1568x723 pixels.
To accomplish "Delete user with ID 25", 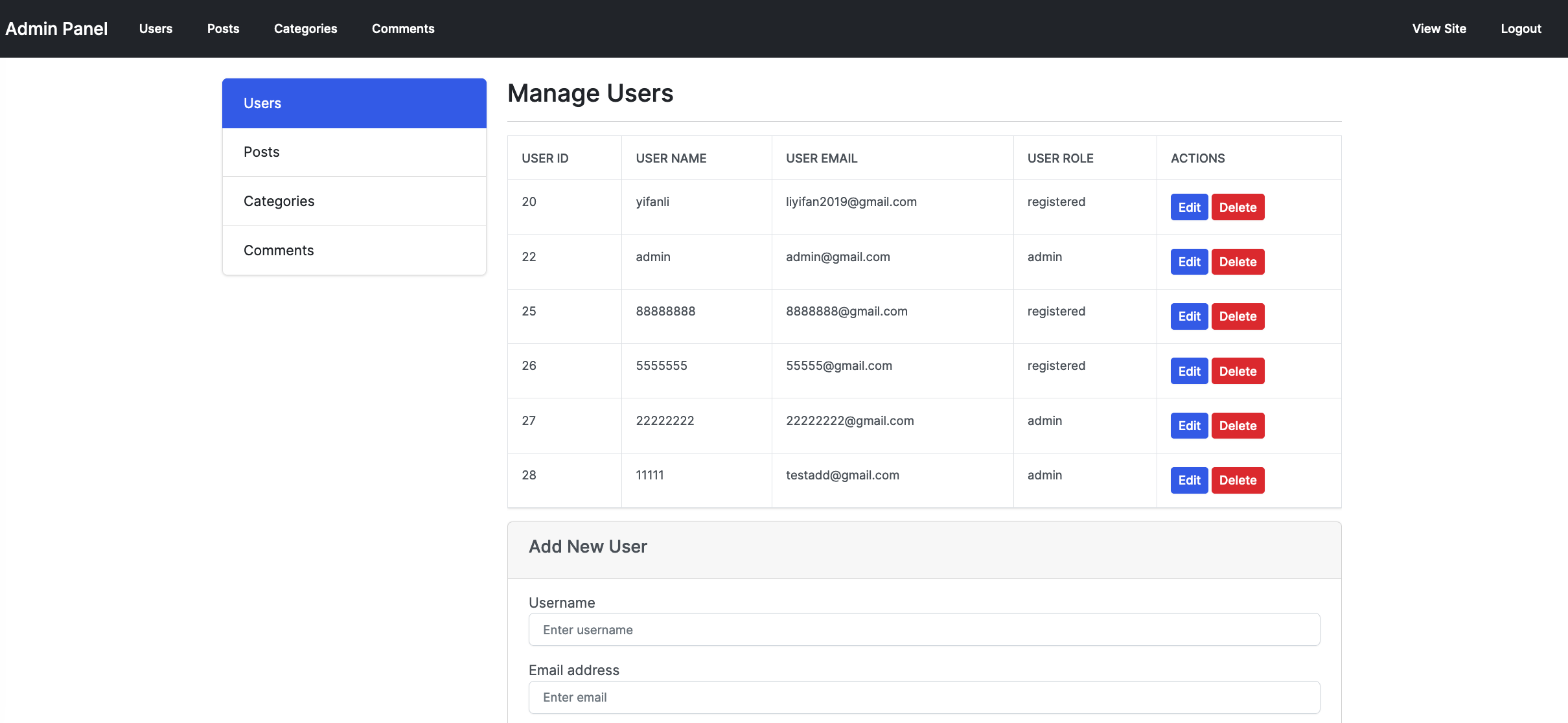I will [x=1238, y=316].
